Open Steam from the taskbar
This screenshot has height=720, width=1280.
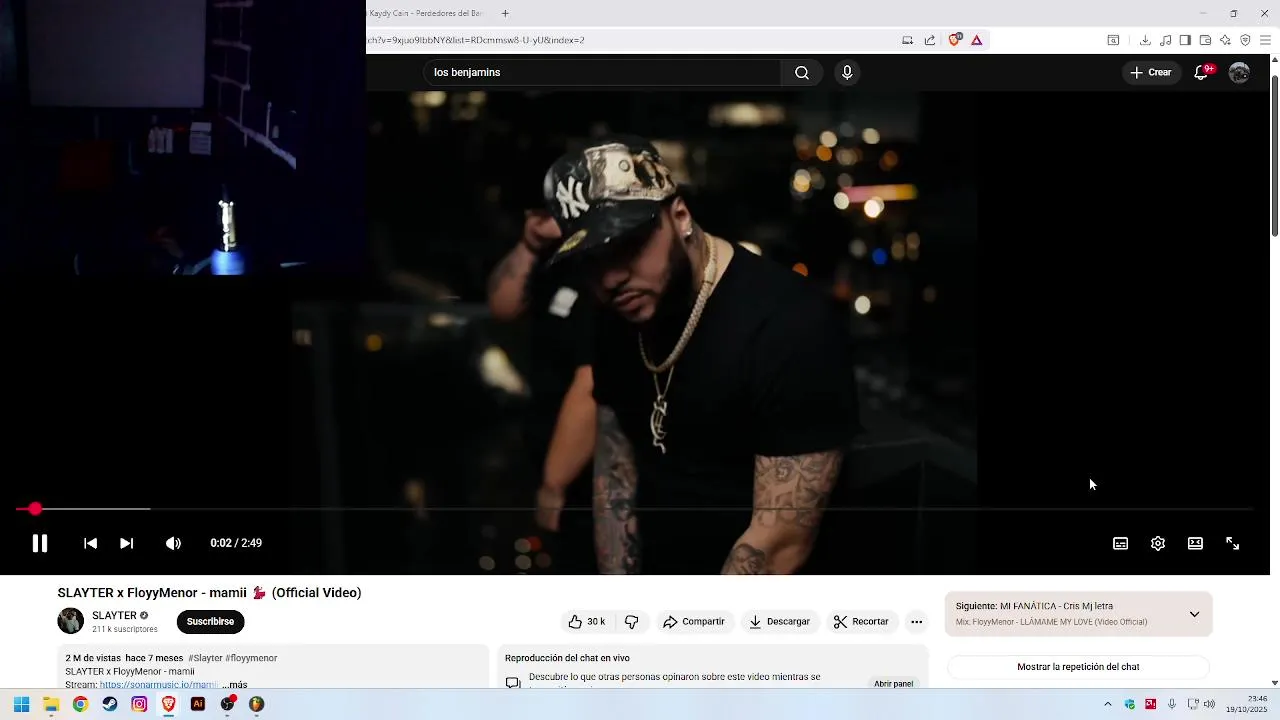(x=110, y=704)
